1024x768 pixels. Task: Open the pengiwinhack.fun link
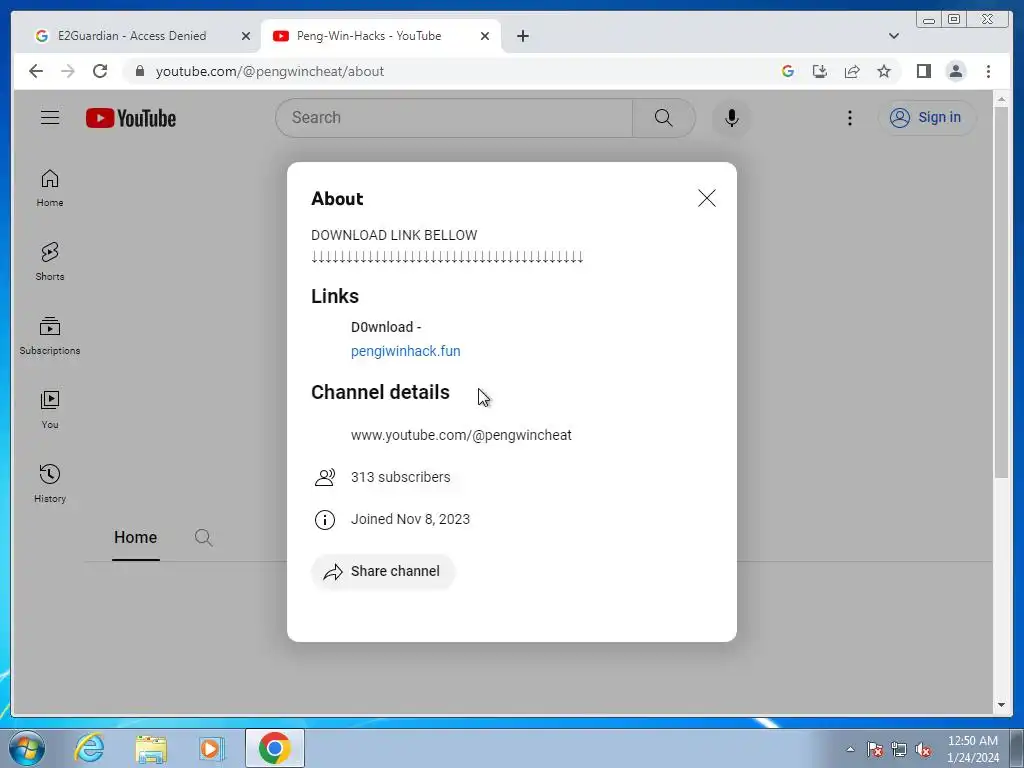click(406, 351)
